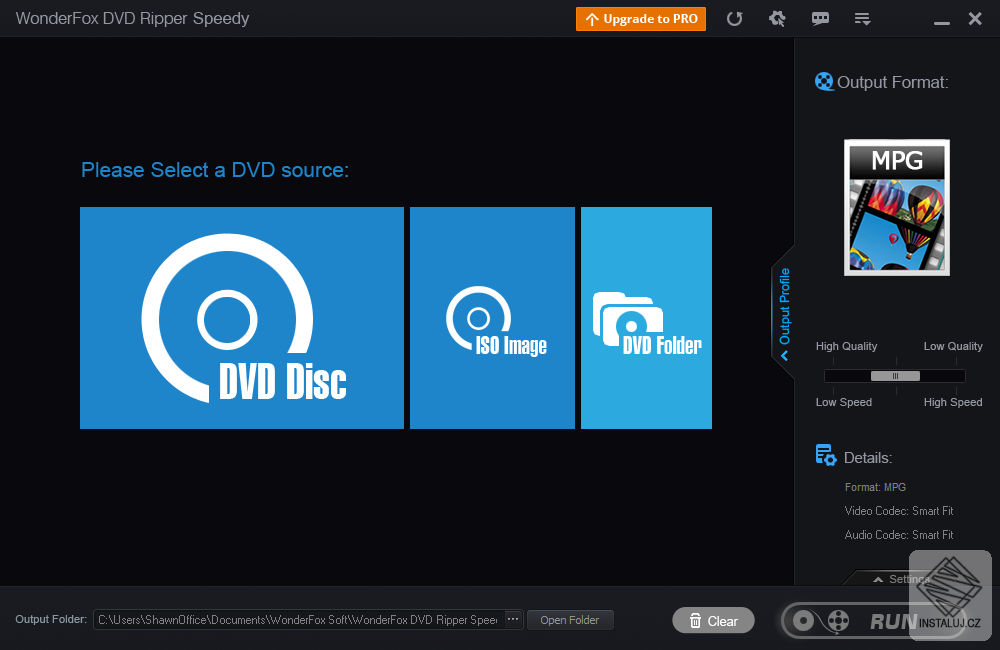
Task: Click the MPG format thumbnail
Action: point(896,207)
